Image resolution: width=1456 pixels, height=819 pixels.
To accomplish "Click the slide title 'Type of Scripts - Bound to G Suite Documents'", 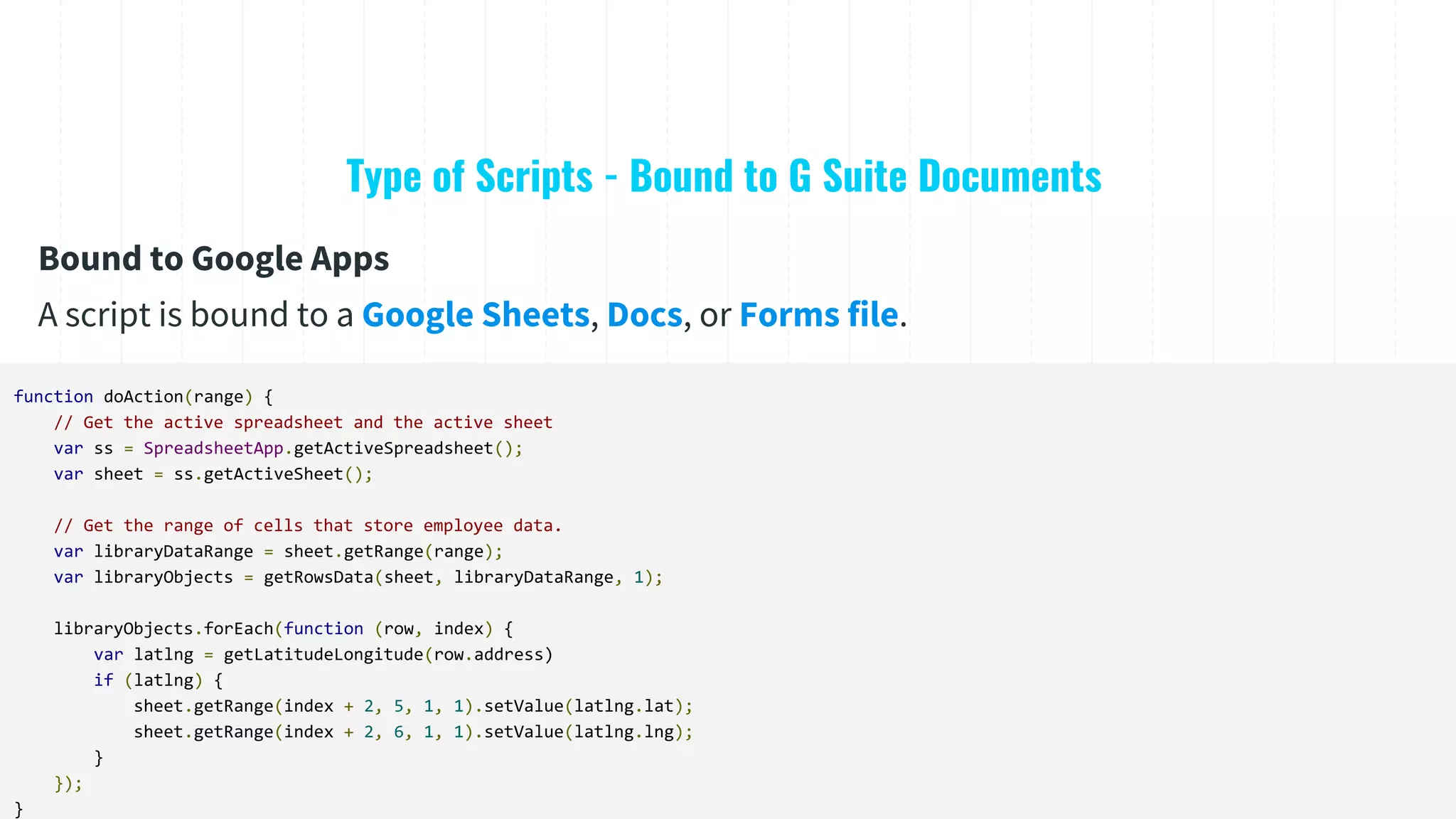I will 724,176.
